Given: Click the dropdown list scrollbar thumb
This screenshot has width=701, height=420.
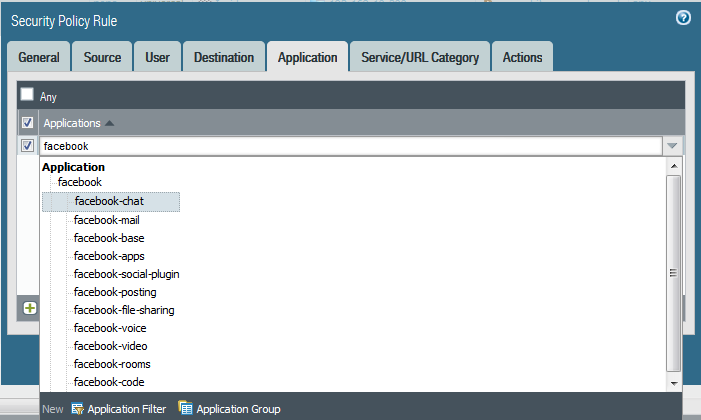Looking at the screenshot, I should [x=673, y=272].
